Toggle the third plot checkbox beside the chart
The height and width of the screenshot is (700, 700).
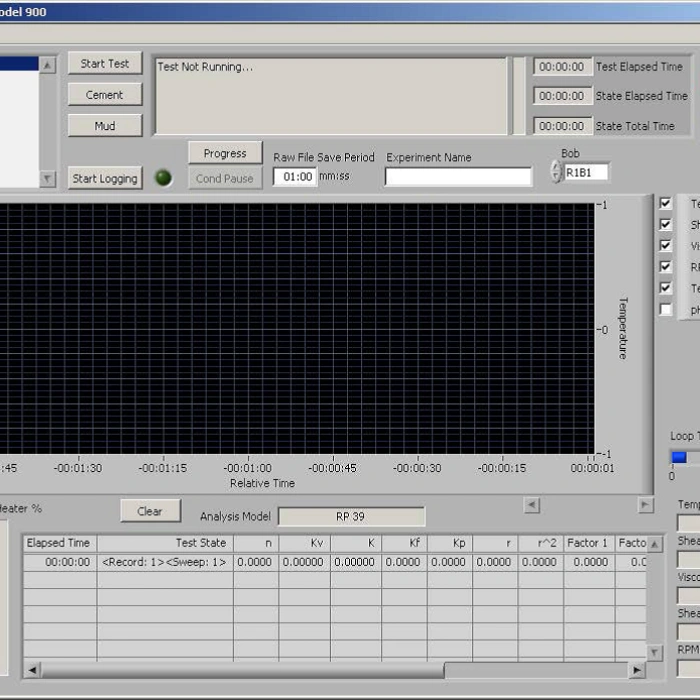point(665,246)
